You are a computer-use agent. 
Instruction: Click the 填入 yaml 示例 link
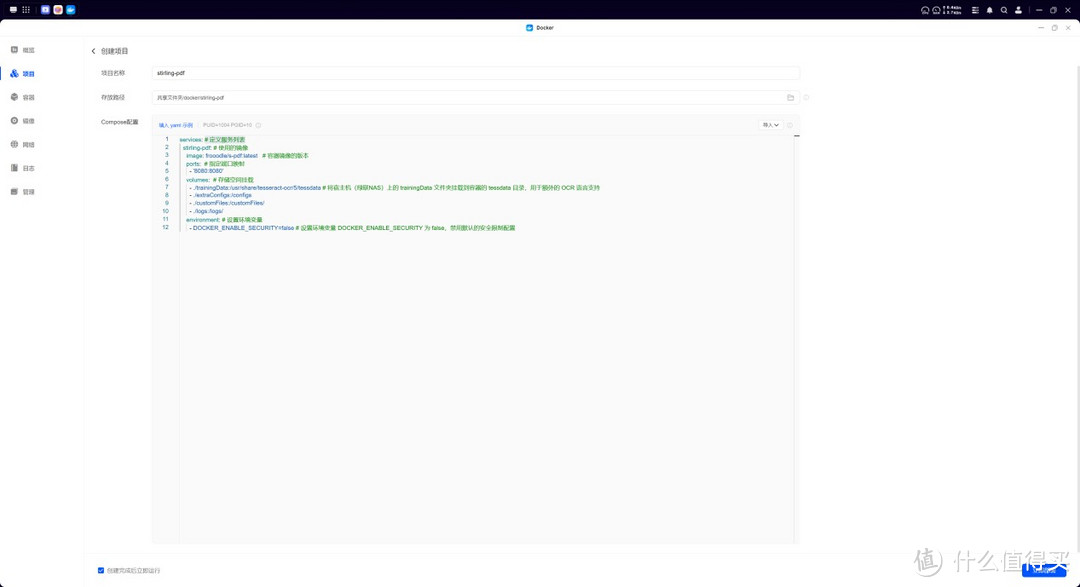point(176,126)
